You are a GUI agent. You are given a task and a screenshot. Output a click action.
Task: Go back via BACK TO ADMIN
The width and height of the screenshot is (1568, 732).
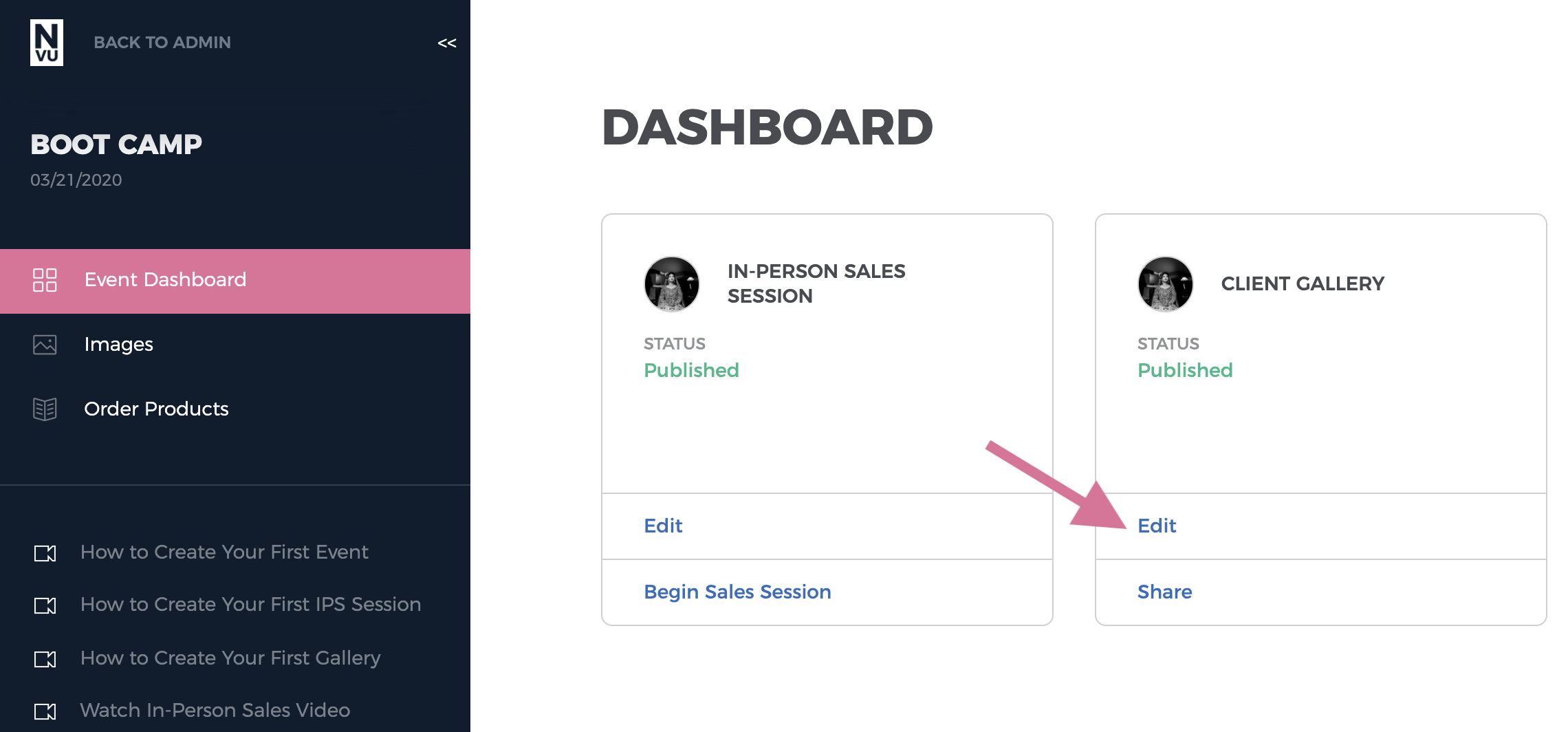[x=162, y=43]
